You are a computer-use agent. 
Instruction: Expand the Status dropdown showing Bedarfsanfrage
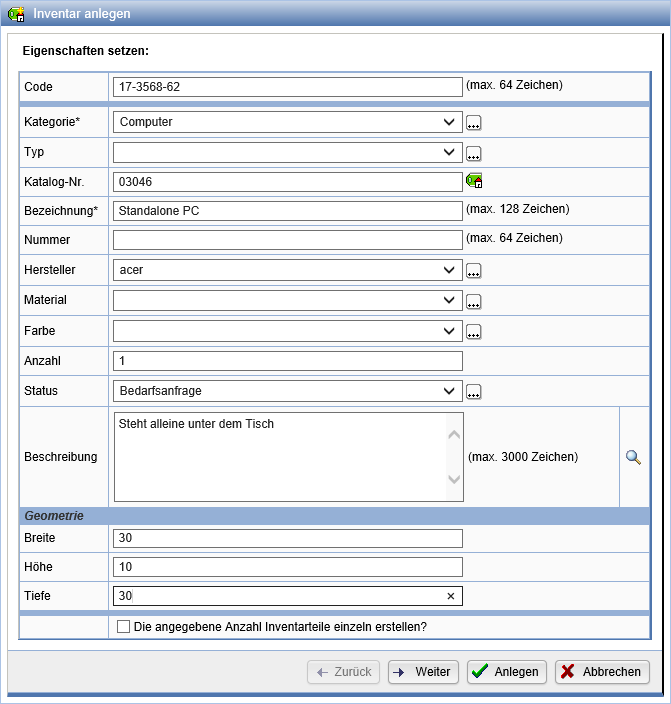288,390
